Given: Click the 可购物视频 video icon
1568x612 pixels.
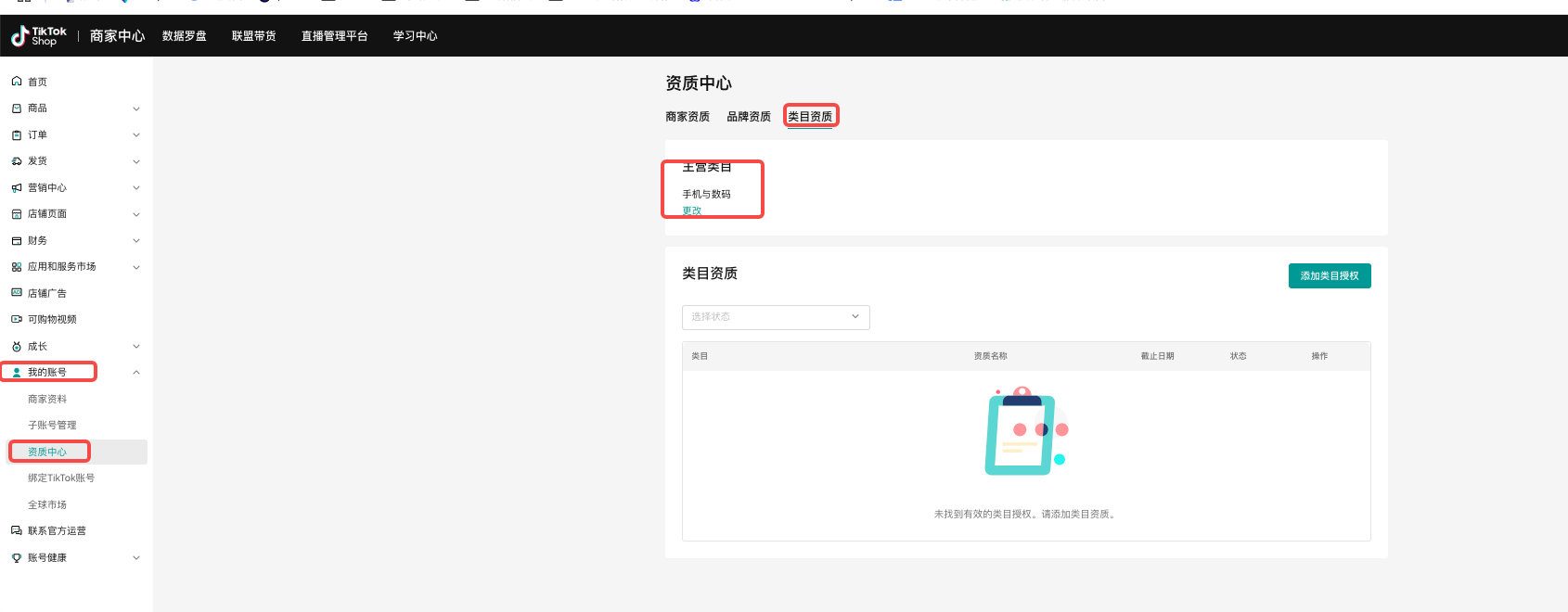Looking at the screenshot, I should (x=17, y=320).
